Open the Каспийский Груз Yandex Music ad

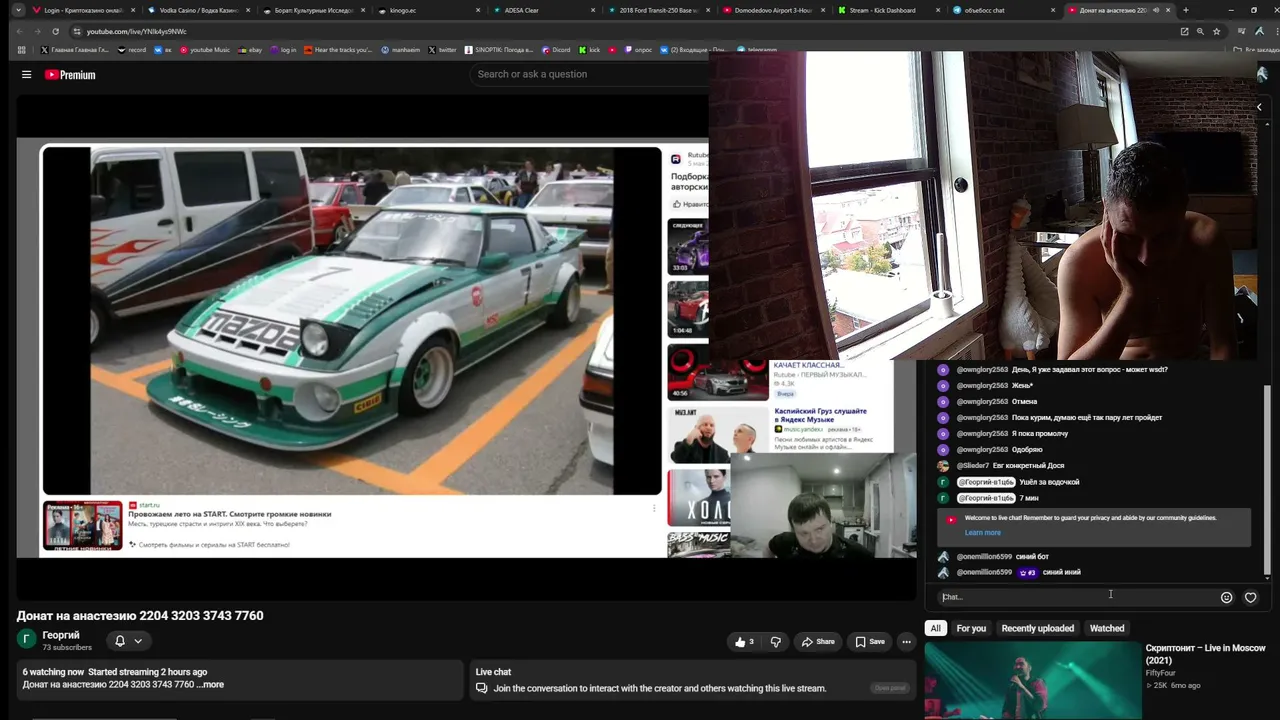click(819, 416)
